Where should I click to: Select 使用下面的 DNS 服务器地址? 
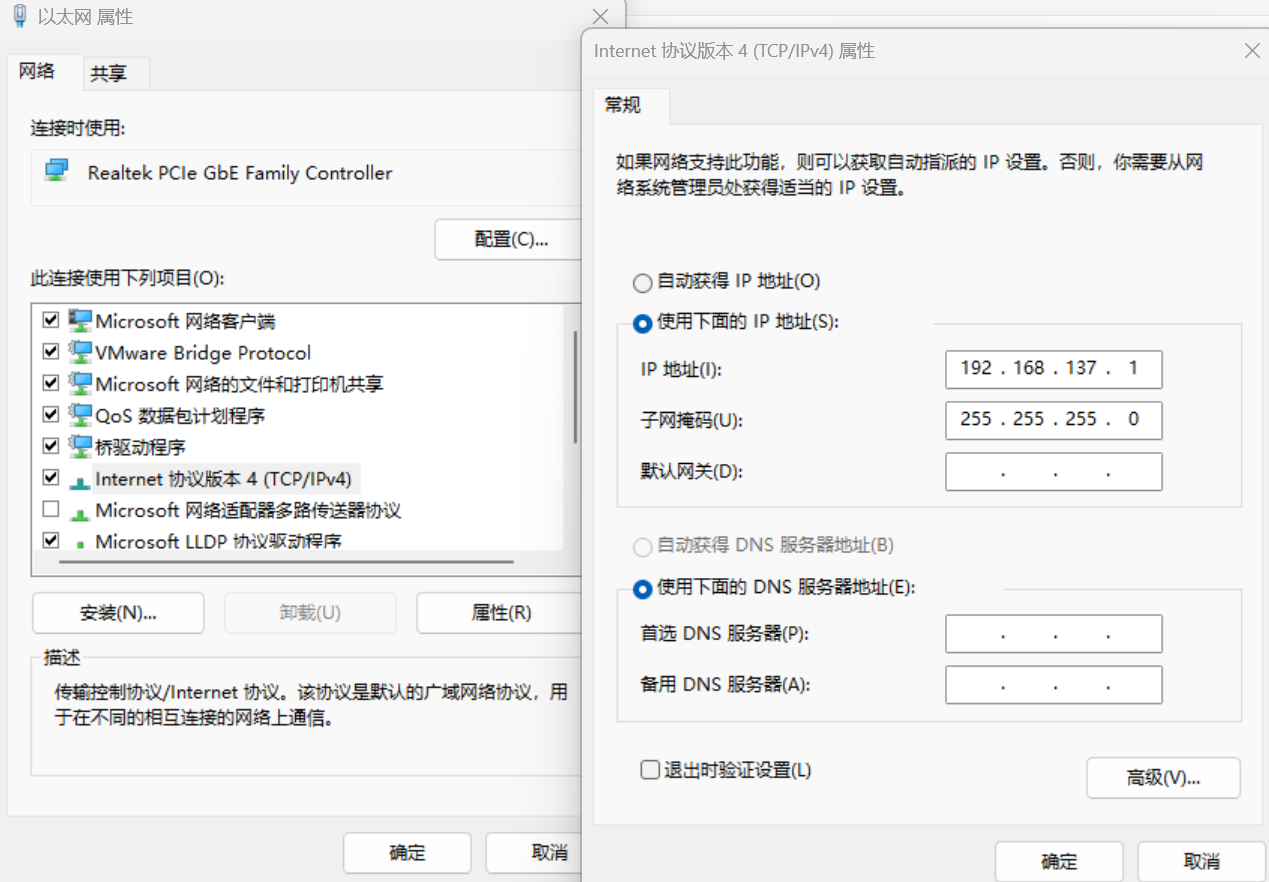point(643,589)
